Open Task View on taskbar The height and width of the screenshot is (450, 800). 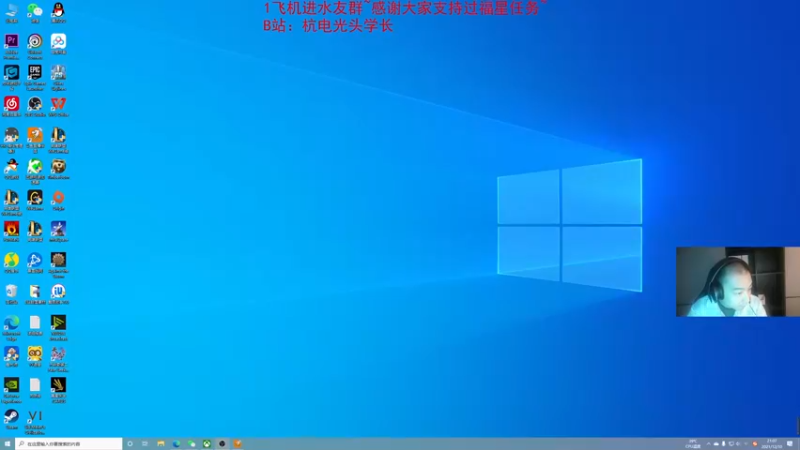tap(145, 444)
